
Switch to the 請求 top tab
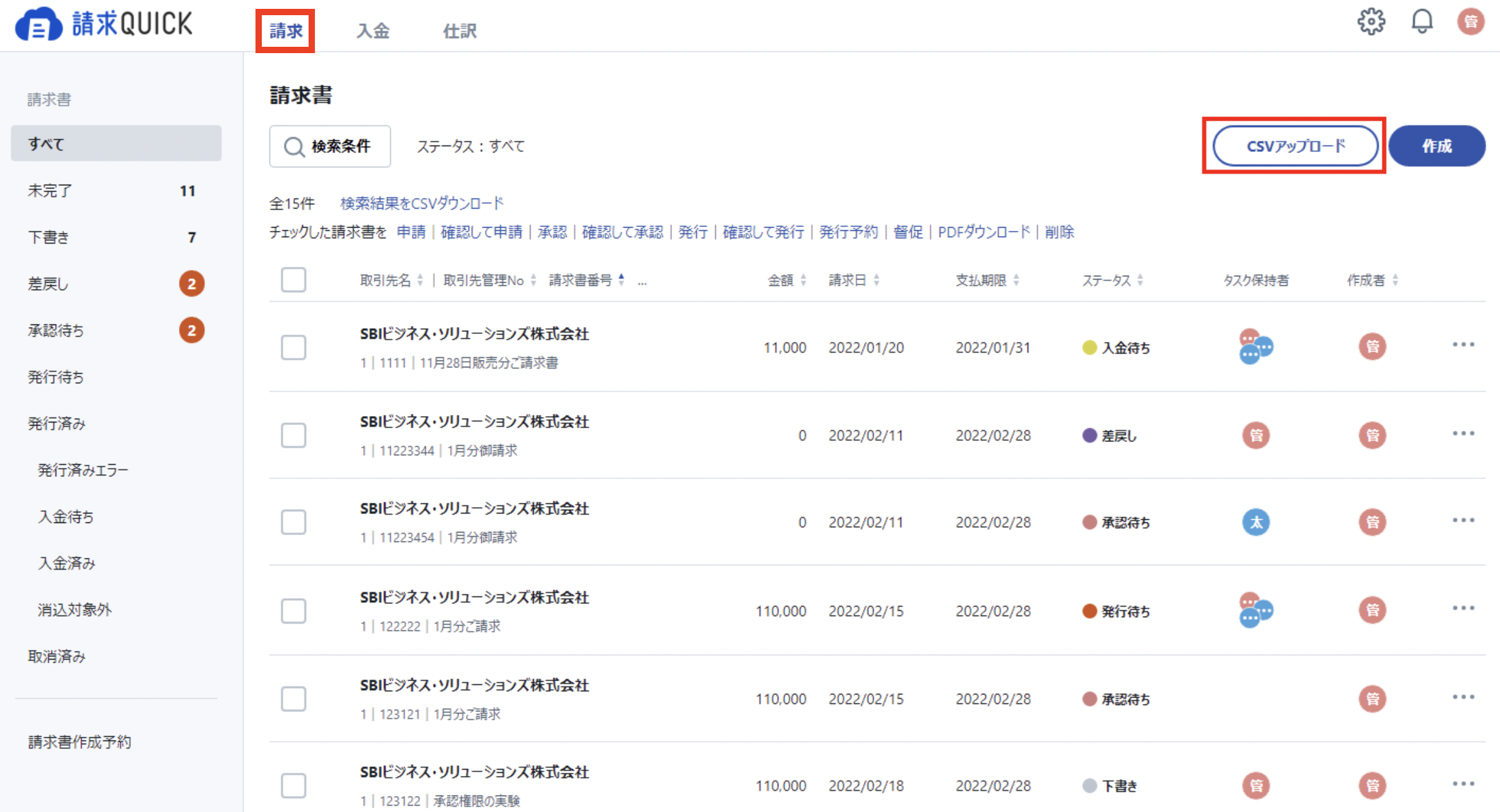[x=286, y=30]
